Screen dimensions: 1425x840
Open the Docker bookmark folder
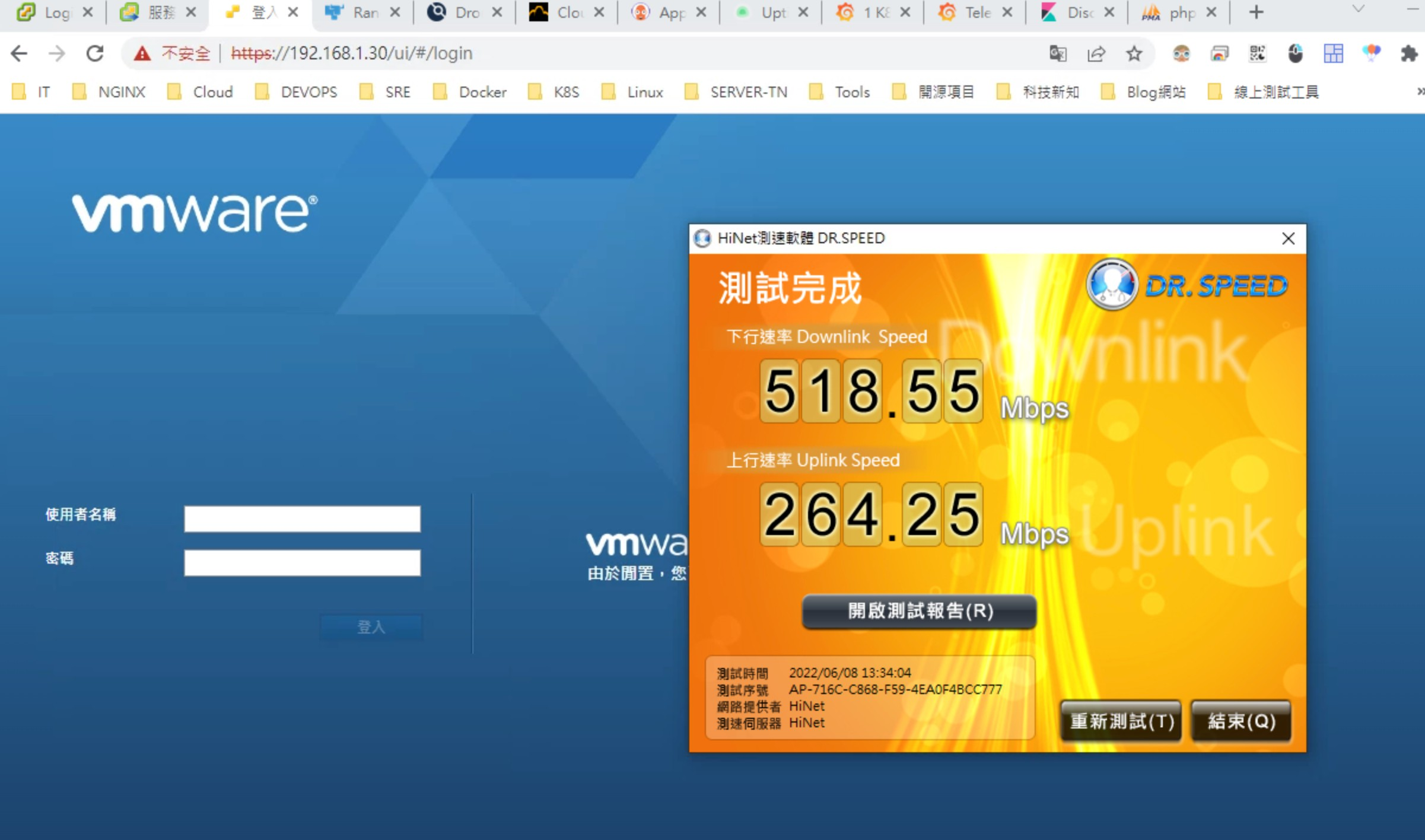pyautogui.click(x=470, y=92)
